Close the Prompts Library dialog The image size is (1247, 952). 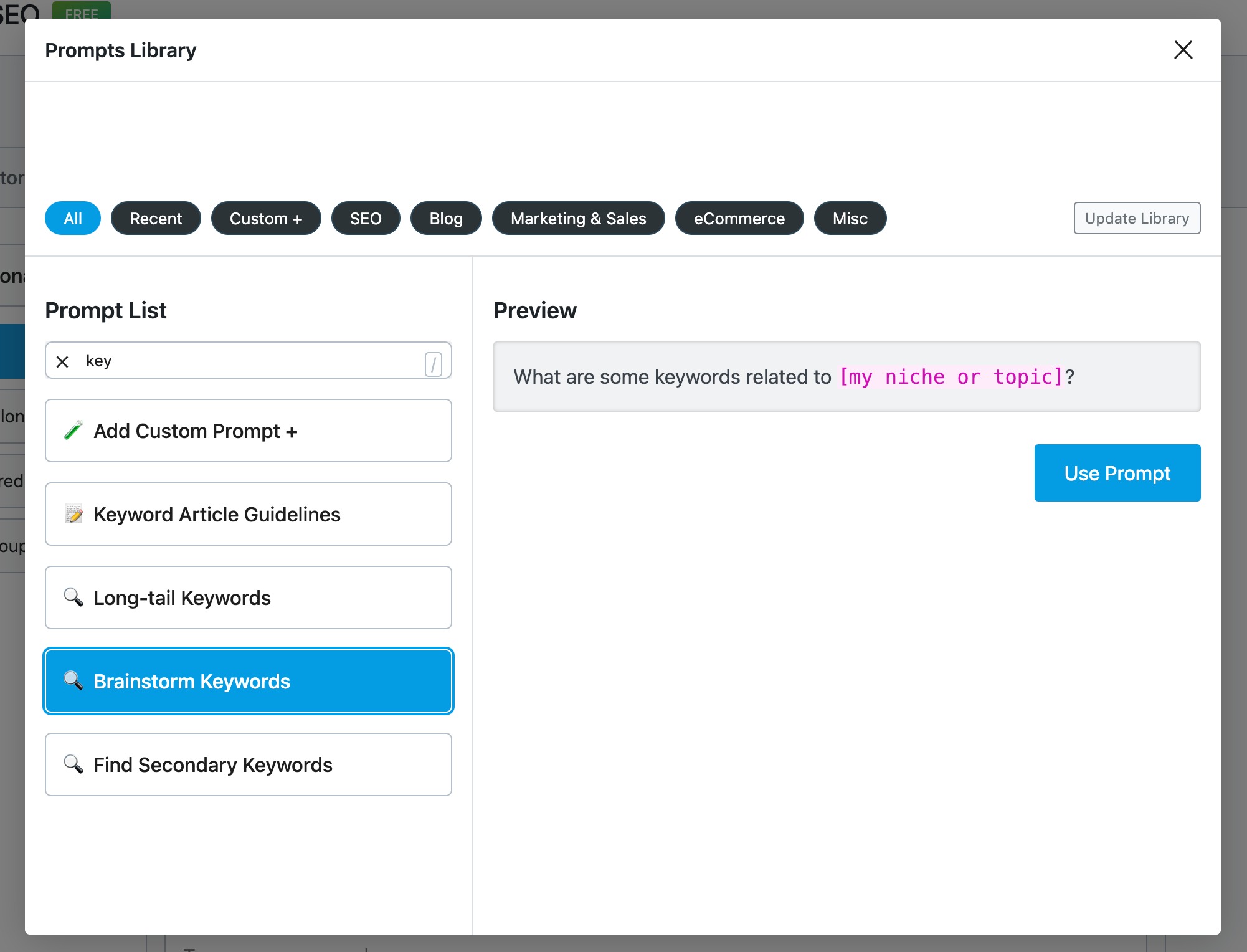(1183, 50)
